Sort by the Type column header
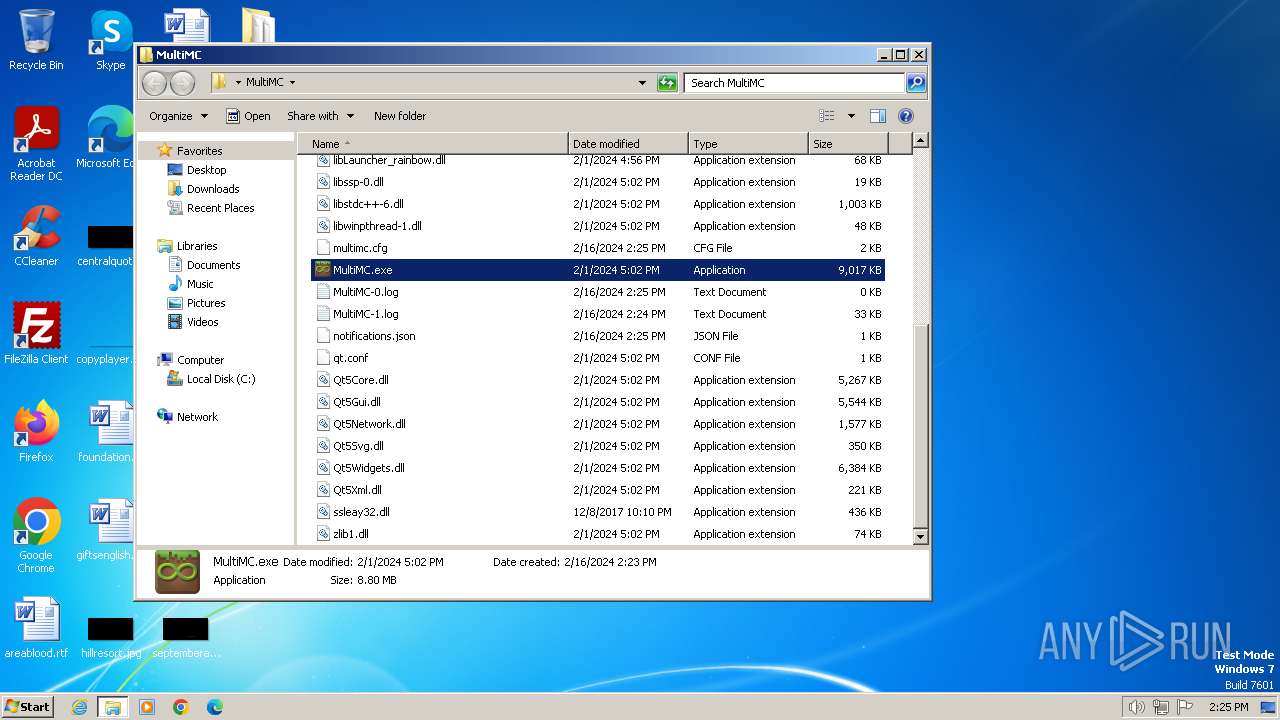Image resolution: width=1280 pixels, height=720 pixels. click(x=748, y=144)
